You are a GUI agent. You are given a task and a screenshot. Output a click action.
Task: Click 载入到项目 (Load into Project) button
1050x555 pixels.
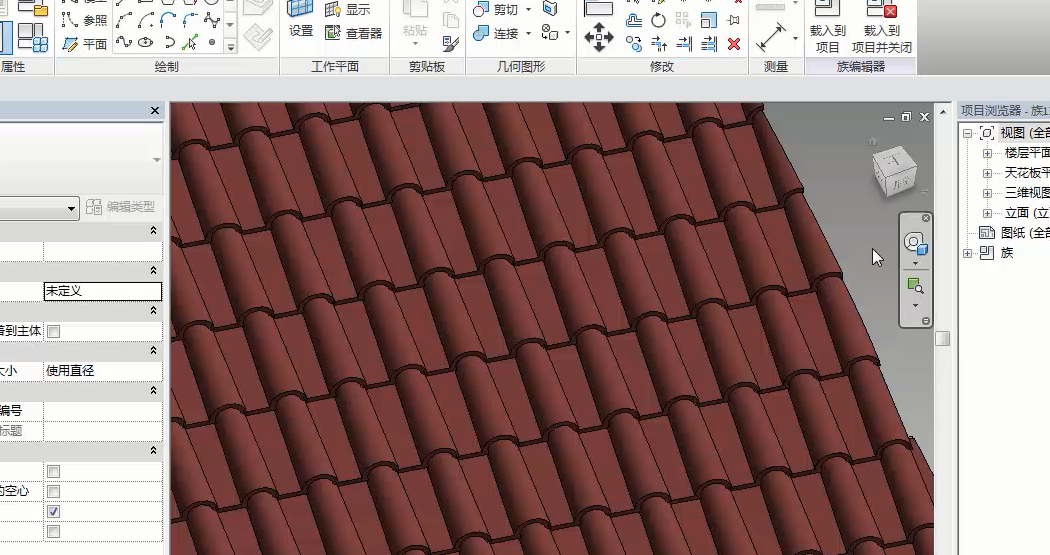(827, 30)
